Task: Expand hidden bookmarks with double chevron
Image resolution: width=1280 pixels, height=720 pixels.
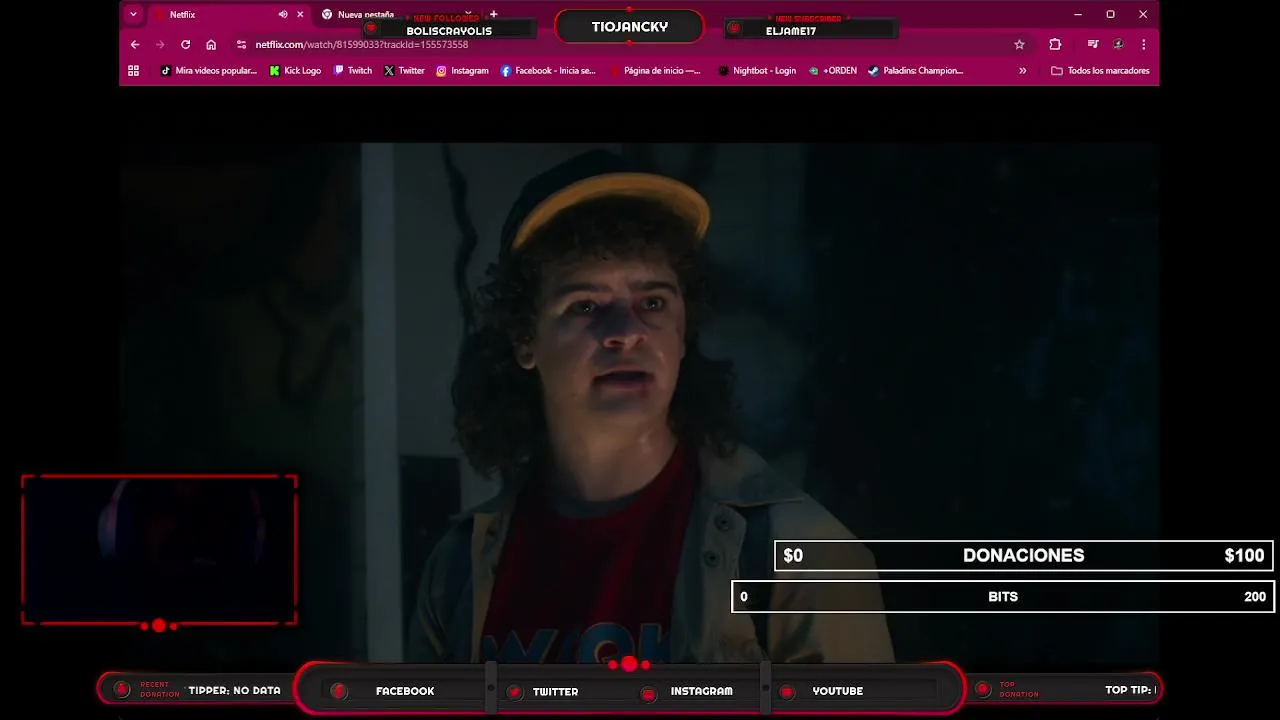Action: [1022, 71]
